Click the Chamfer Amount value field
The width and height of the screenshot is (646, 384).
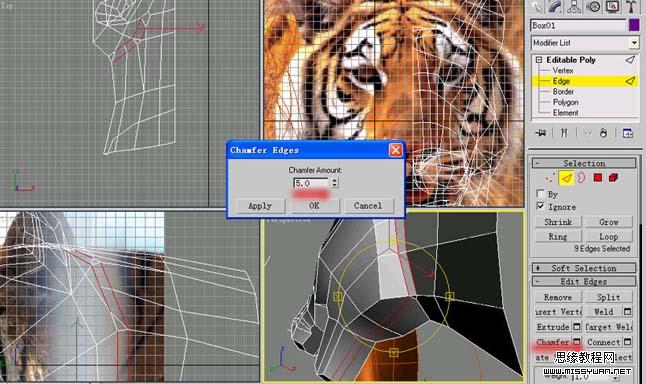311,183
